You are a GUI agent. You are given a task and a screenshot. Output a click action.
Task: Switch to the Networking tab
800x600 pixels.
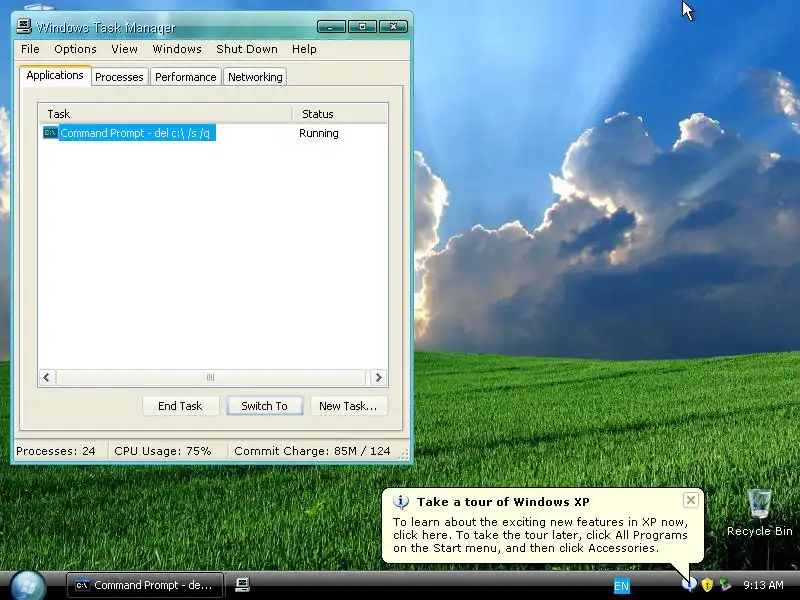[x=255, y=77]
